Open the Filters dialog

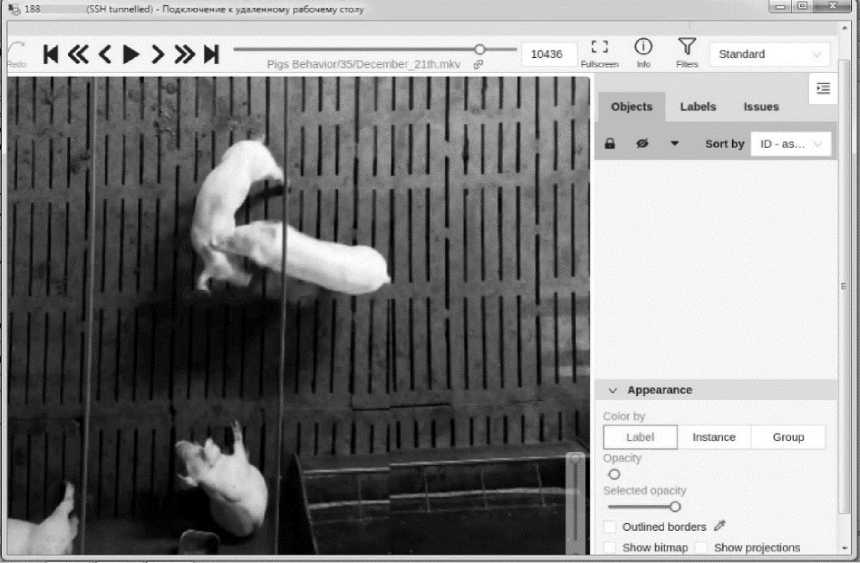[x=687, y=53]
